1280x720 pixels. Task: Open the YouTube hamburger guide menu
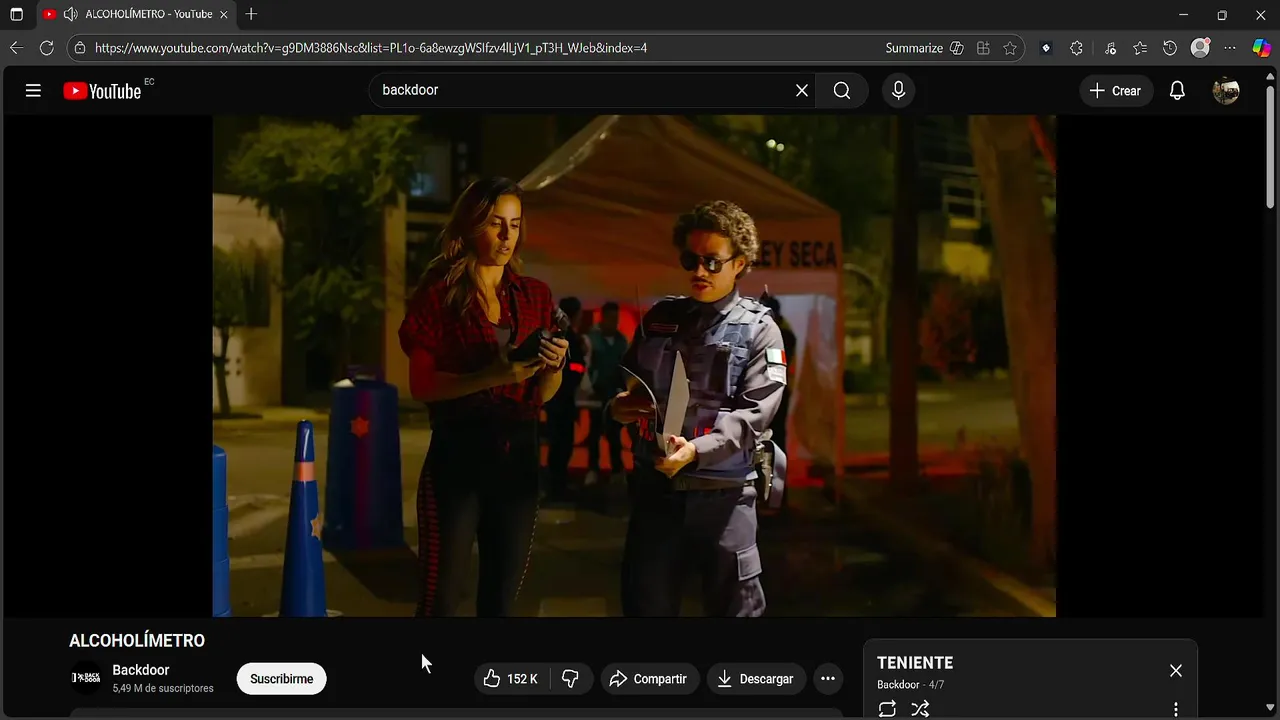(33, 91)
